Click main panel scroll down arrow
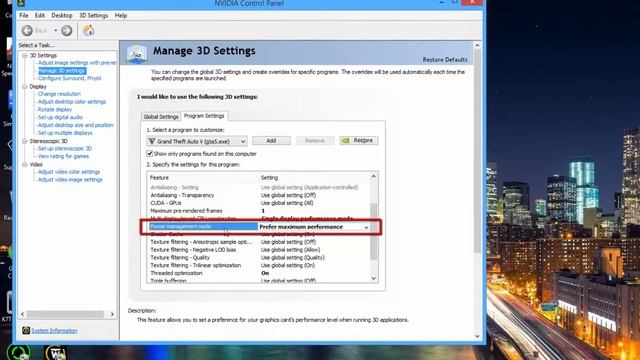 point(477,336)
